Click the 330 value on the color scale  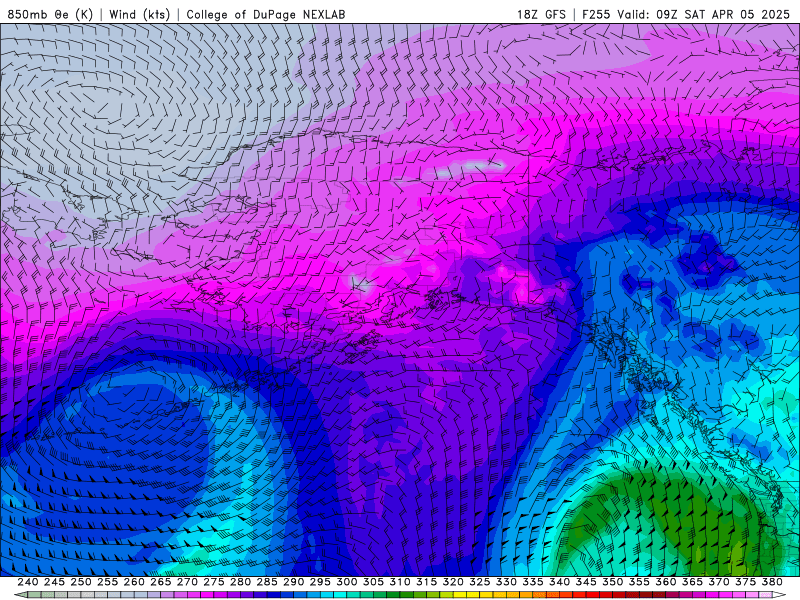[x=506, y=582]
